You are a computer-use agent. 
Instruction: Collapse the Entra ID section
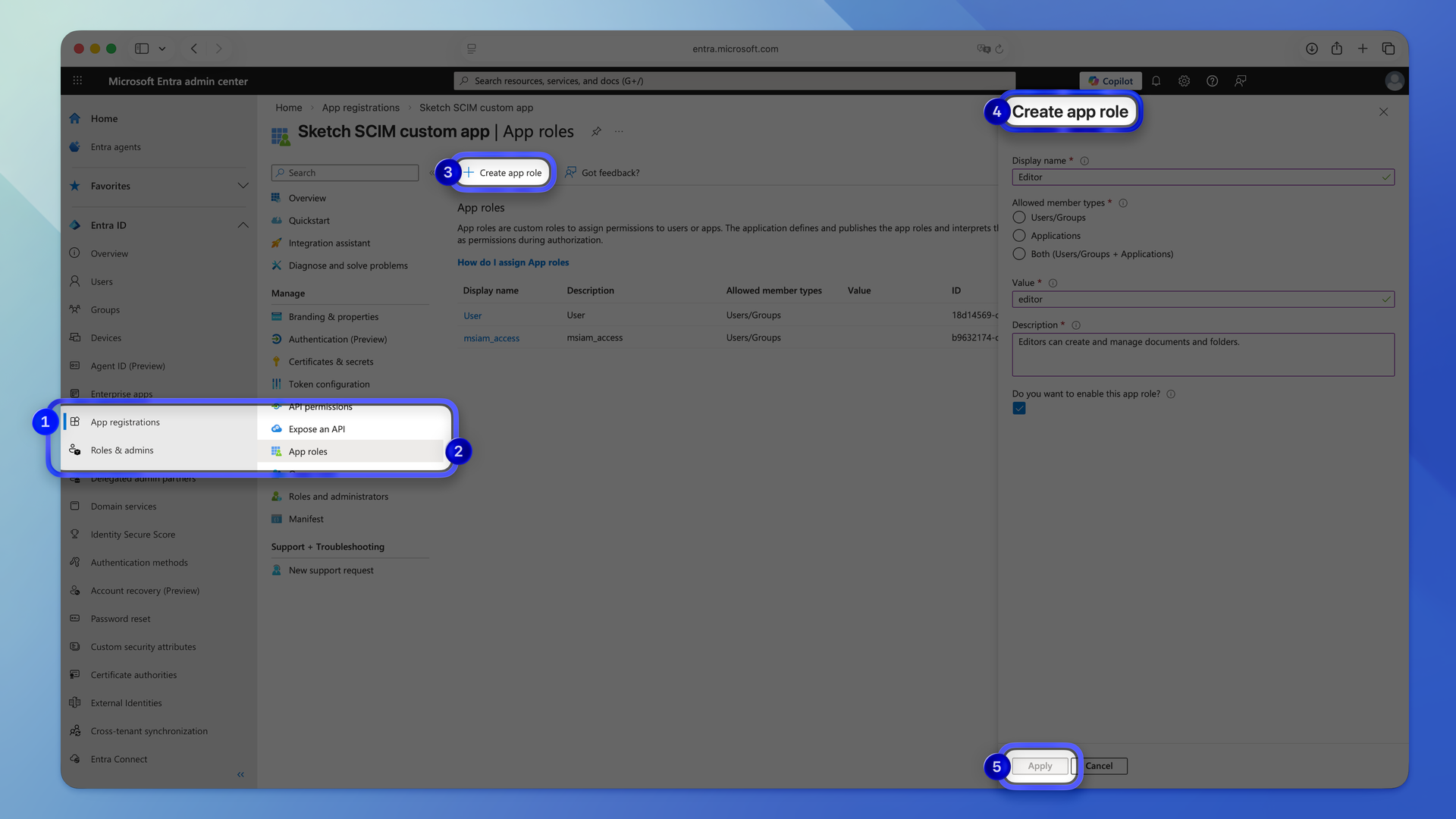(243, 225)
